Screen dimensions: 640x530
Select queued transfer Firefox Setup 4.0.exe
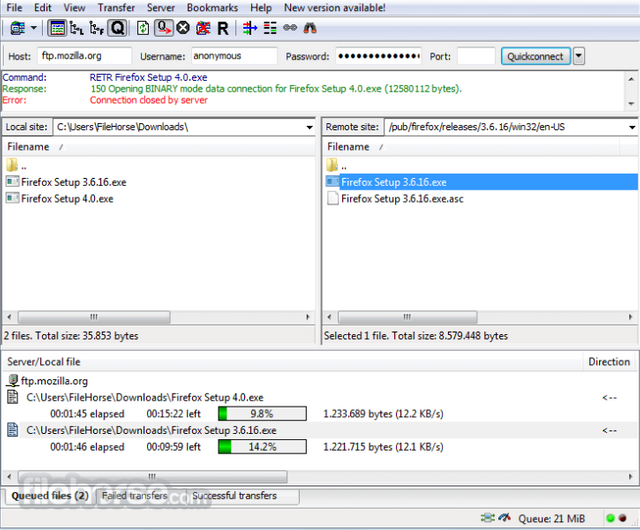[x=145, y=398]
